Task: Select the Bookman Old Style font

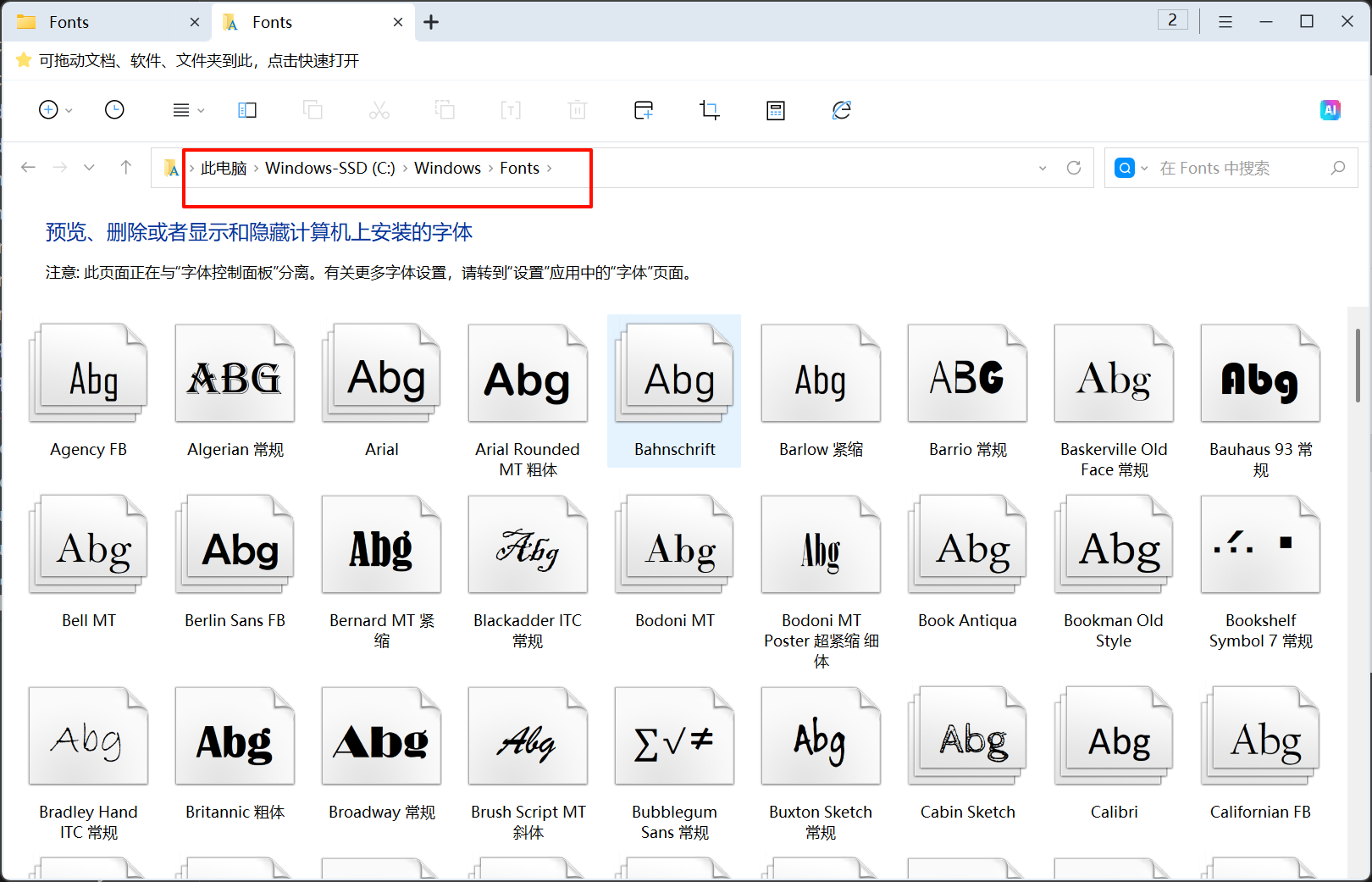Action: point(1115,572)
